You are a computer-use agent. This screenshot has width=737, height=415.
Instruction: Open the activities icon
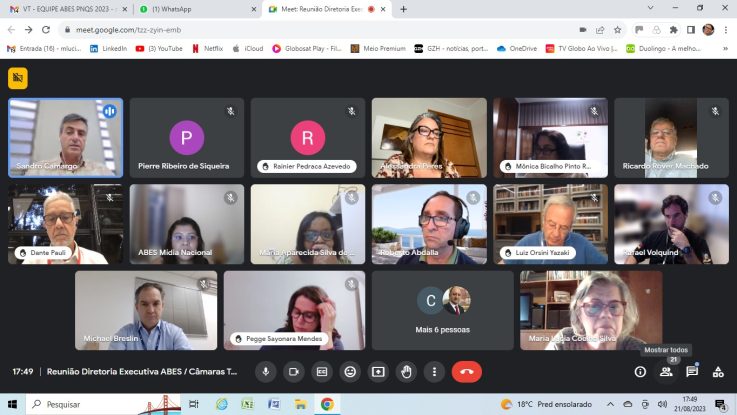pyautogui.click(x=718, y=371)
